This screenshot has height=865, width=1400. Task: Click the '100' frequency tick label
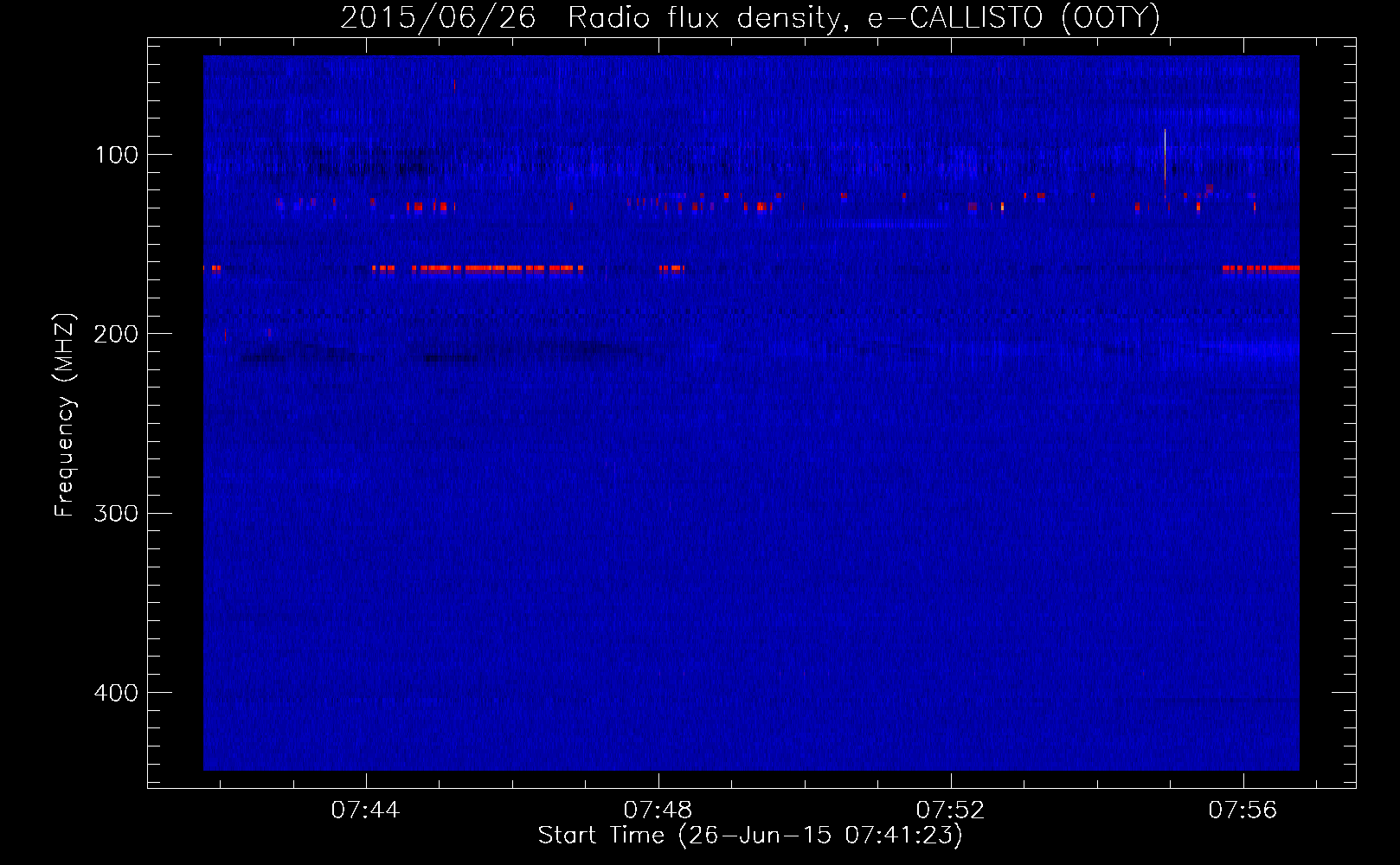(x=117, y=155)
